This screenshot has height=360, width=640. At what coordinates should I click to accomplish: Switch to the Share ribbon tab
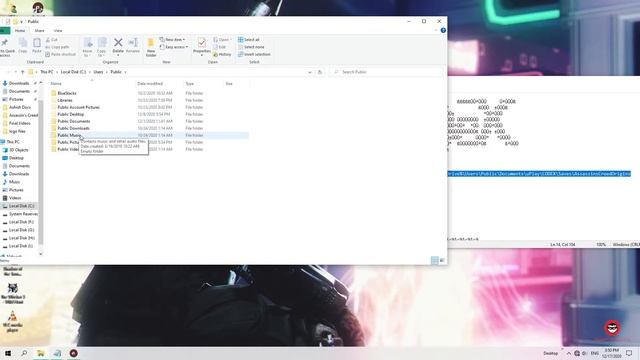tap(40, 31)
